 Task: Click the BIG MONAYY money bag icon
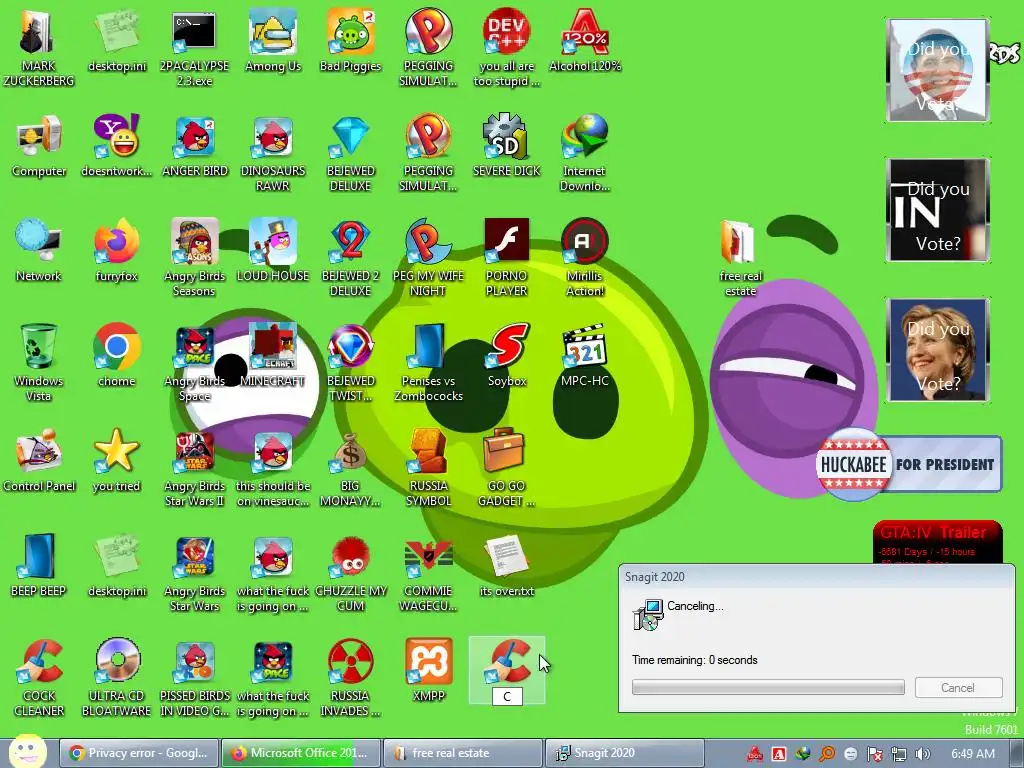350,468
